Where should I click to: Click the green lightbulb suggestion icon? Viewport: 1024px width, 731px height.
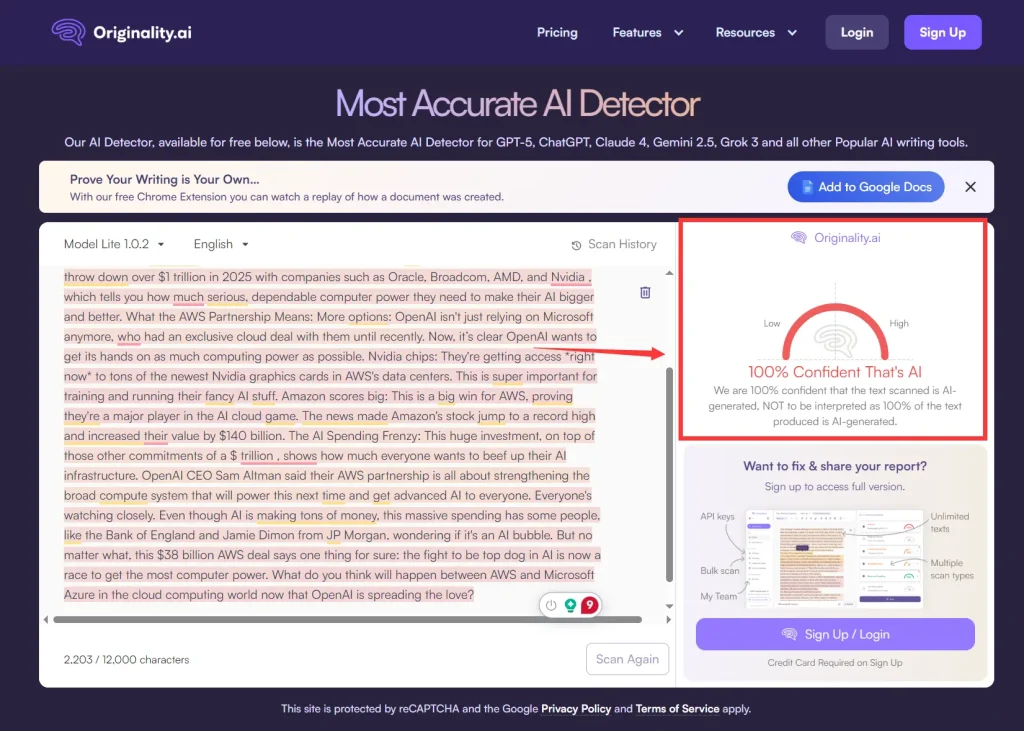(570, 605)
